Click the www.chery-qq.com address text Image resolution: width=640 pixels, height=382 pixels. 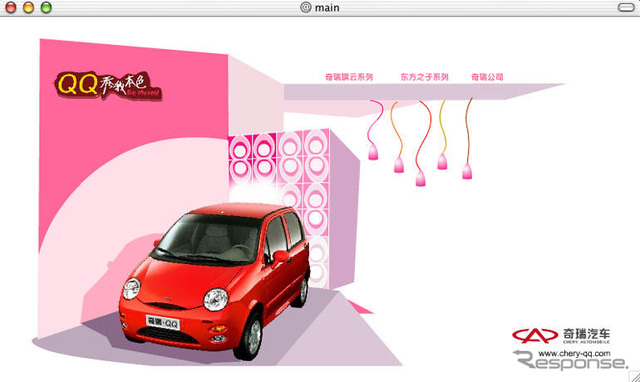tap(574, 353)
